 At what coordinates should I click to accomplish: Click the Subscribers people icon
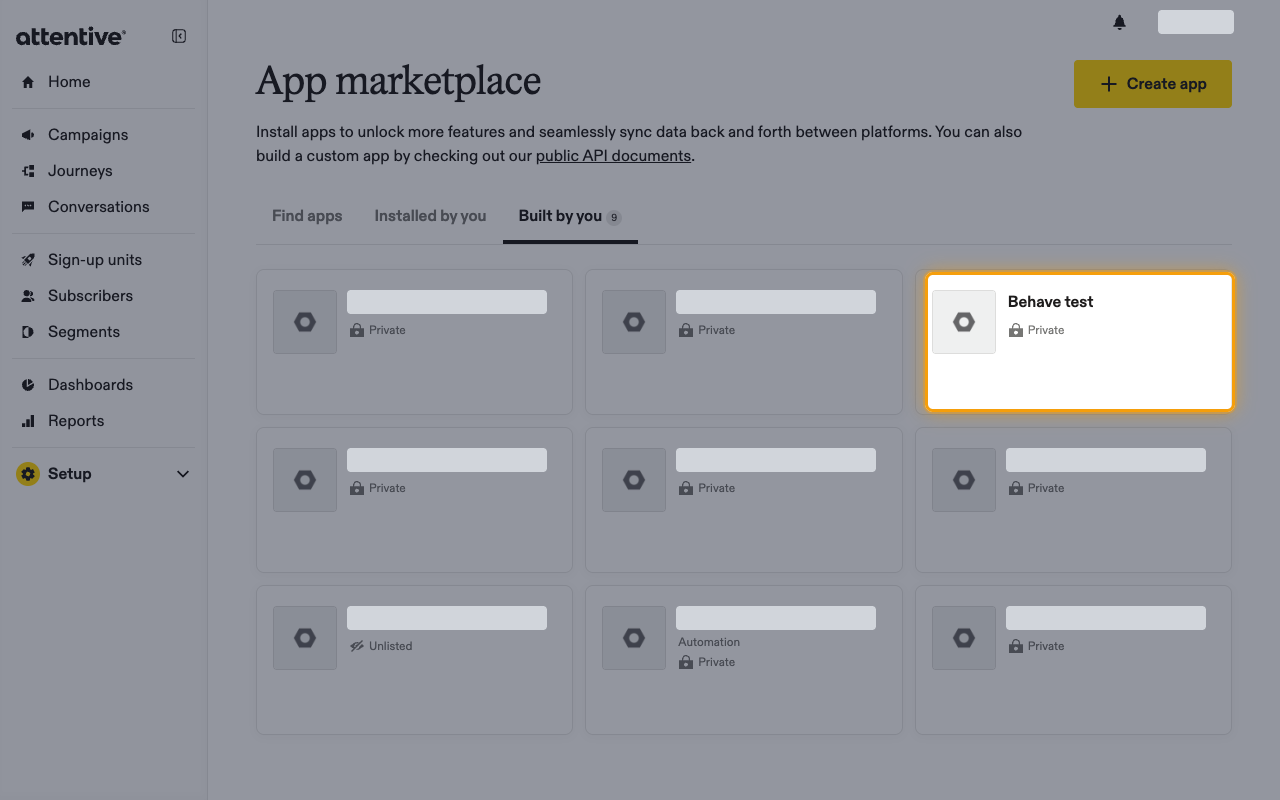click(x=28, y=296)
